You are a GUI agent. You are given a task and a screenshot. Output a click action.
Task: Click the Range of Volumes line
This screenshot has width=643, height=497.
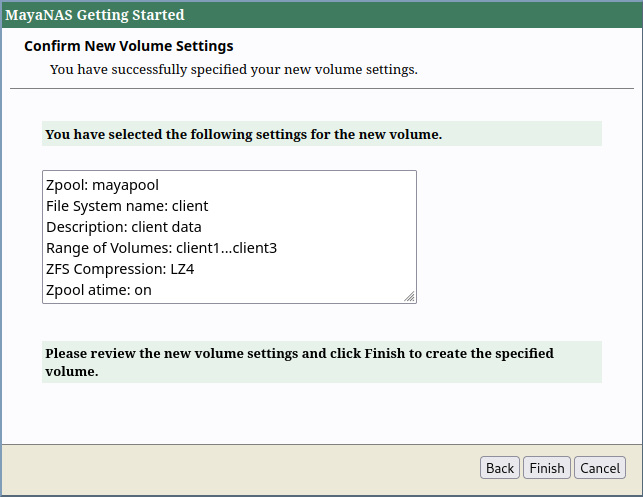[161, 248]
